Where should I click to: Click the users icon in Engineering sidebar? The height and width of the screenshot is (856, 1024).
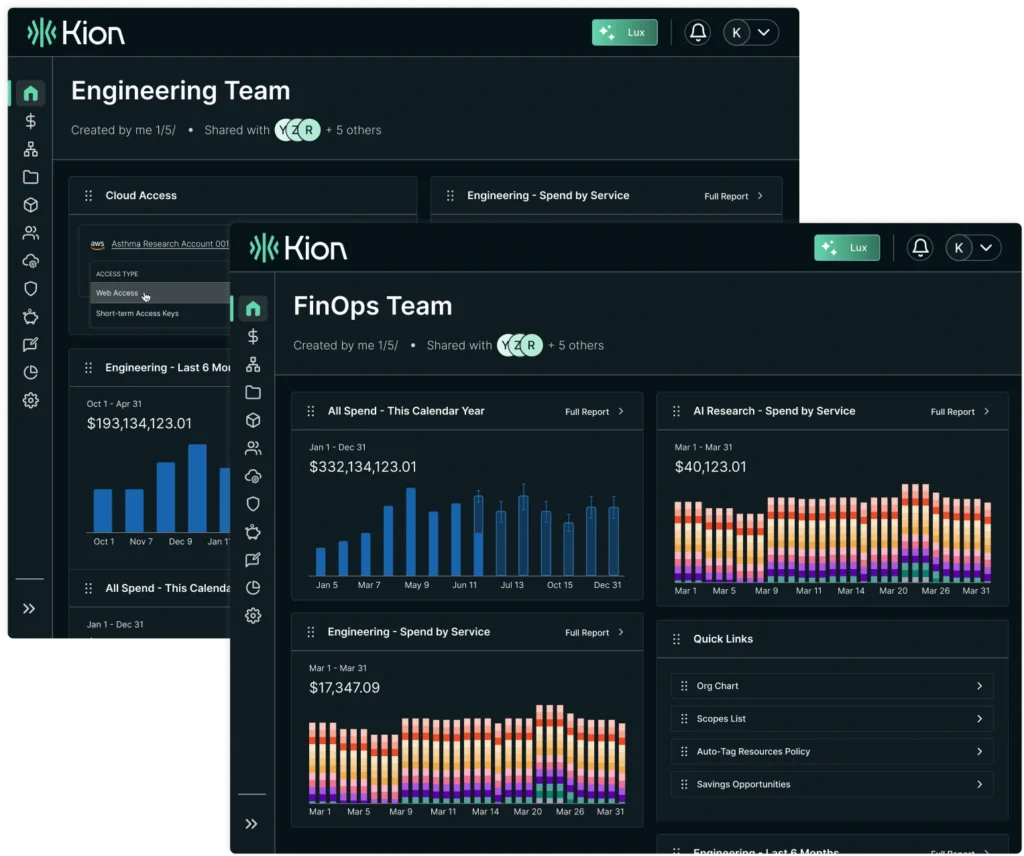[x=31, y=232]
